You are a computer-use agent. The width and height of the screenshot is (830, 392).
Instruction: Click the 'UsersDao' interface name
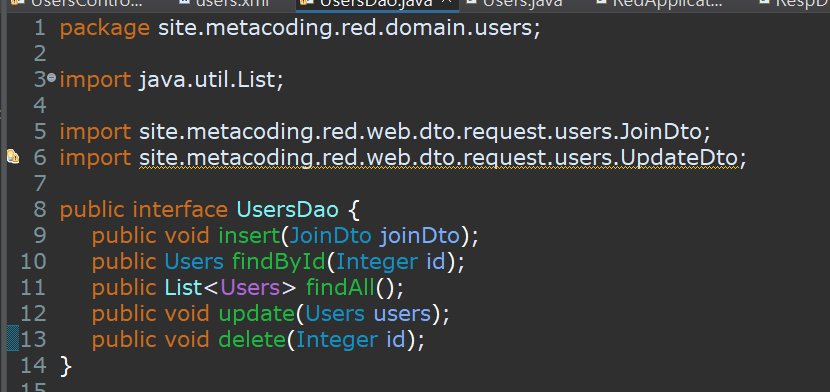pyautogui.click(x=287, y=209)
